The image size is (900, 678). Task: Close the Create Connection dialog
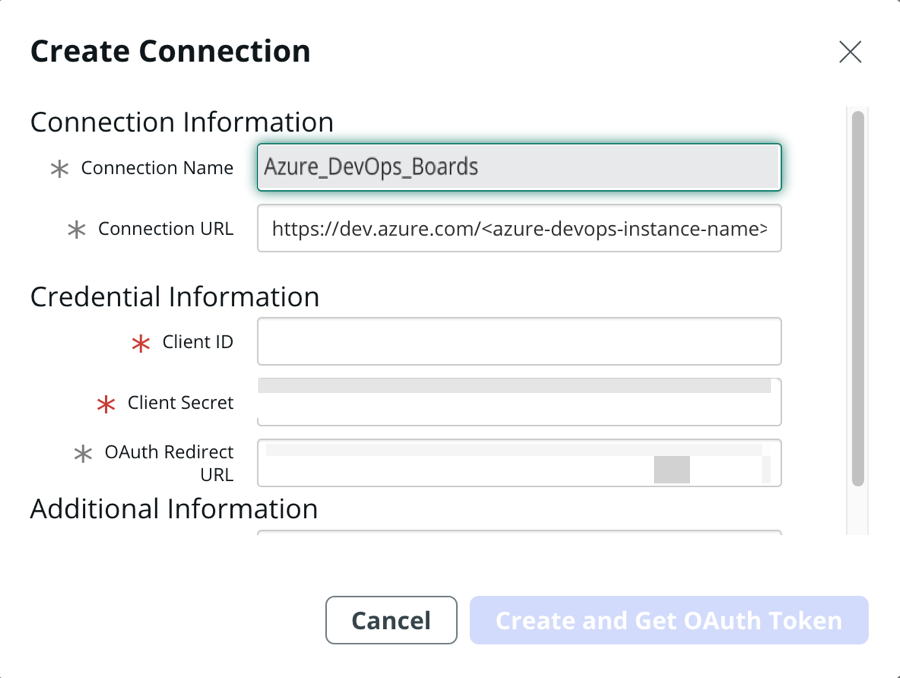(849, 52)
